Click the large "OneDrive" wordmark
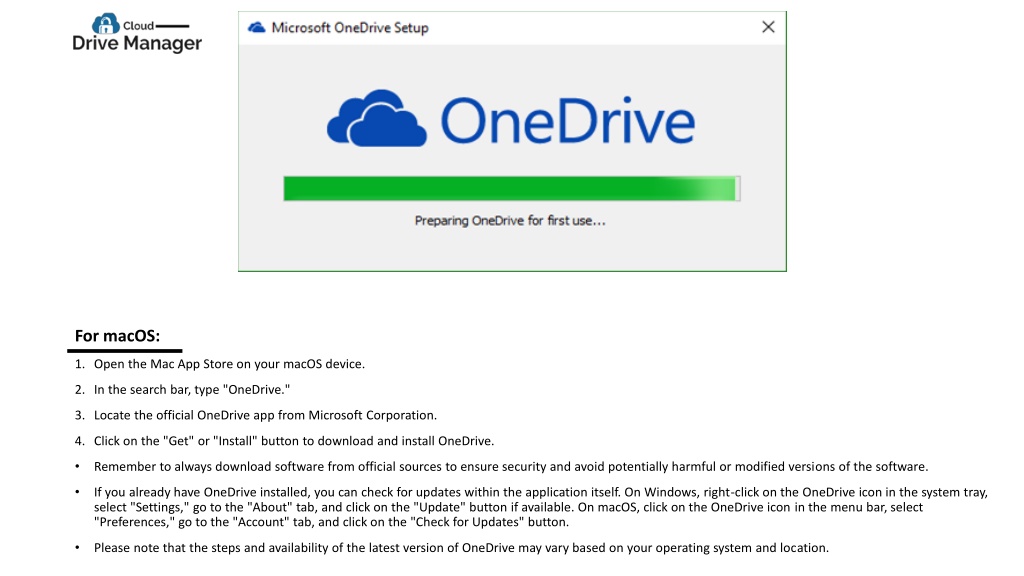Image resolution: width=1024 pixels, height=576 pixels. [568, 120]
